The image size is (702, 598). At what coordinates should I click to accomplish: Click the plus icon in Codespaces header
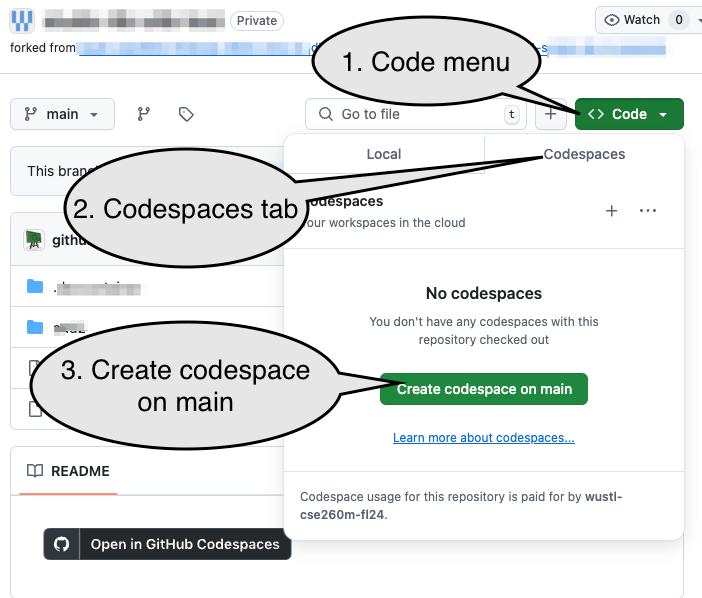coord(612,210)
